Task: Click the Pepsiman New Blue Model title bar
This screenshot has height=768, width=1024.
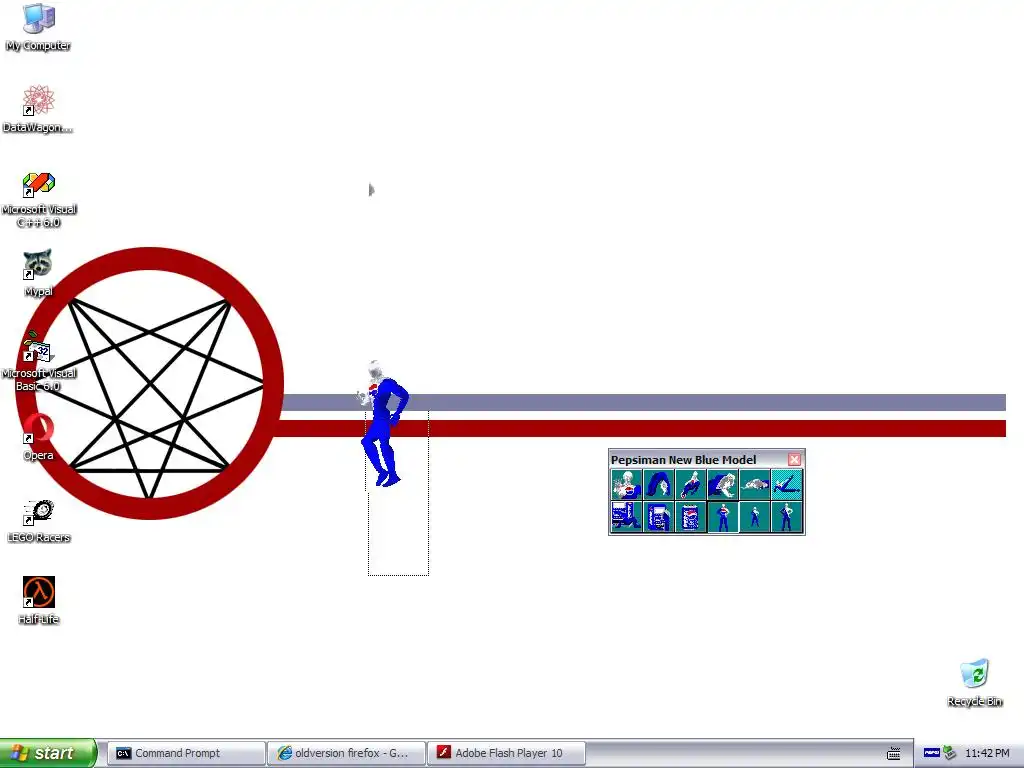Action: click(697, 460)
